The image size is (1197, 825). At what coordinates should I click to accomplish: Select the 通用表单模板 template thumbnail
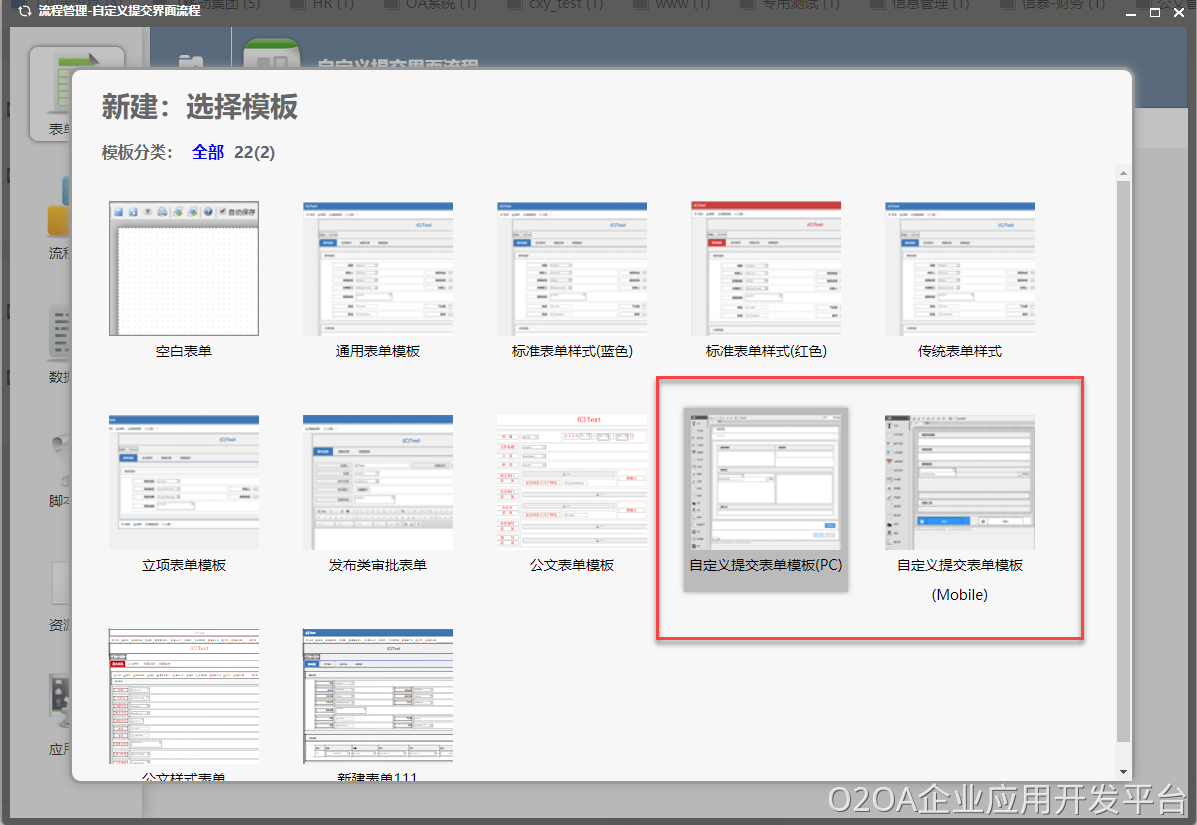[378, 269]
